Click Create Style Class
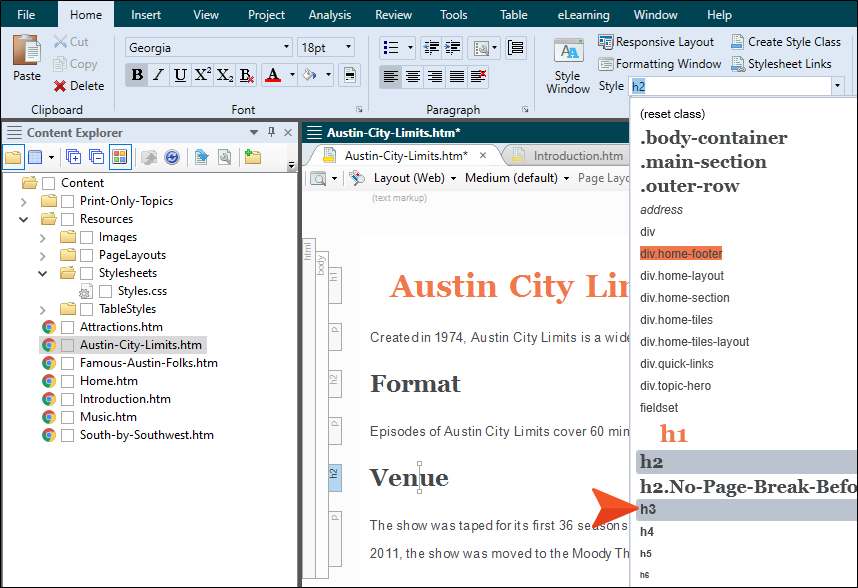The width and height of the screenshot is (858, 588). click(x=786, y=42)
